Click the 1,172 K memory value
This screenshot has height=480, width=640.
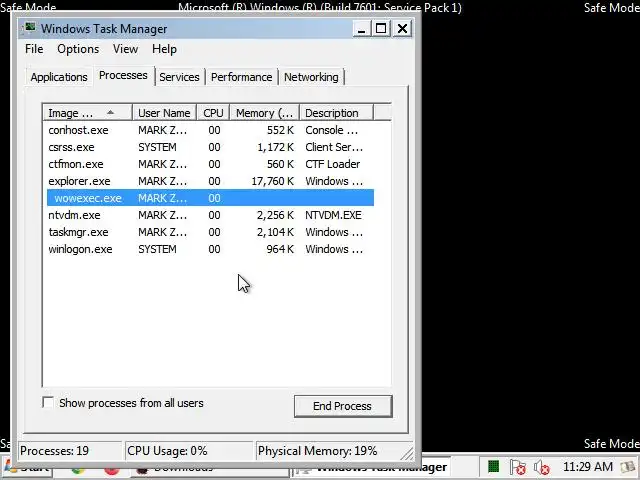(x=276, y=147)
